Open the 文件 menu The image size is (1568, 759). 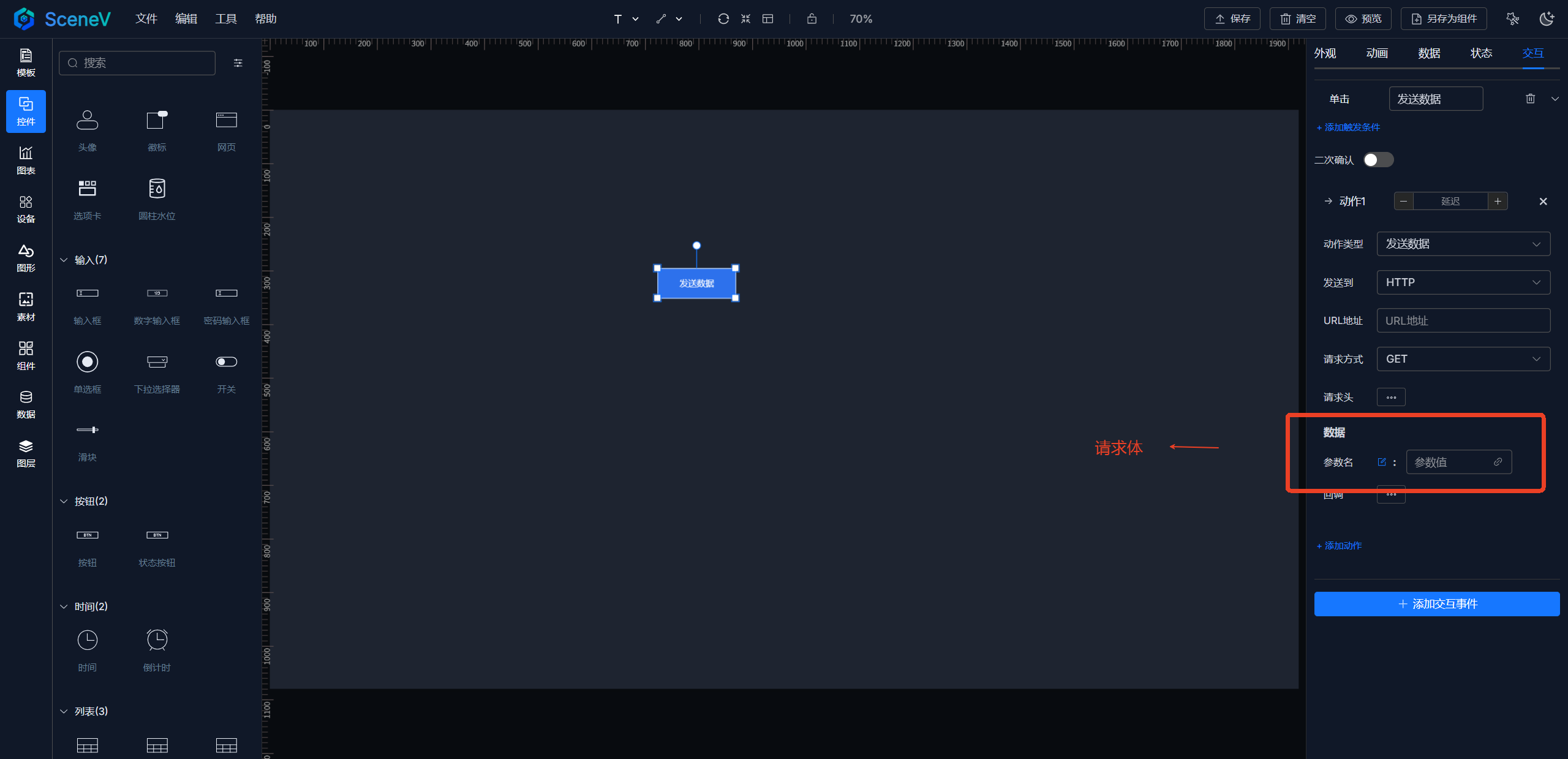pyautogui.click(x=146, y=19)
